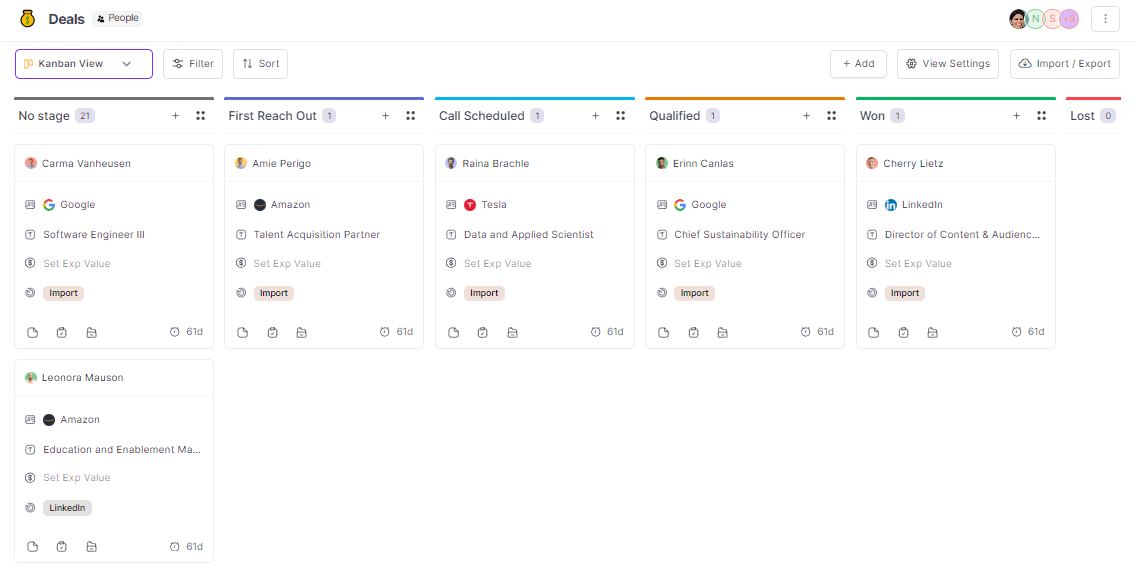Click the 61d timer on Cherry Lietz card
The width and height of the screenshot is (1136, 566).
click(1028, 332)
